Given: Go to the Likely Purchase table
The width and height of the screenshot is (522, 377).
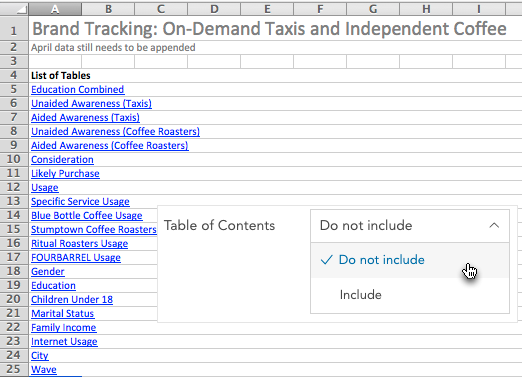Looking at the screenshot, I should point(65,174).
